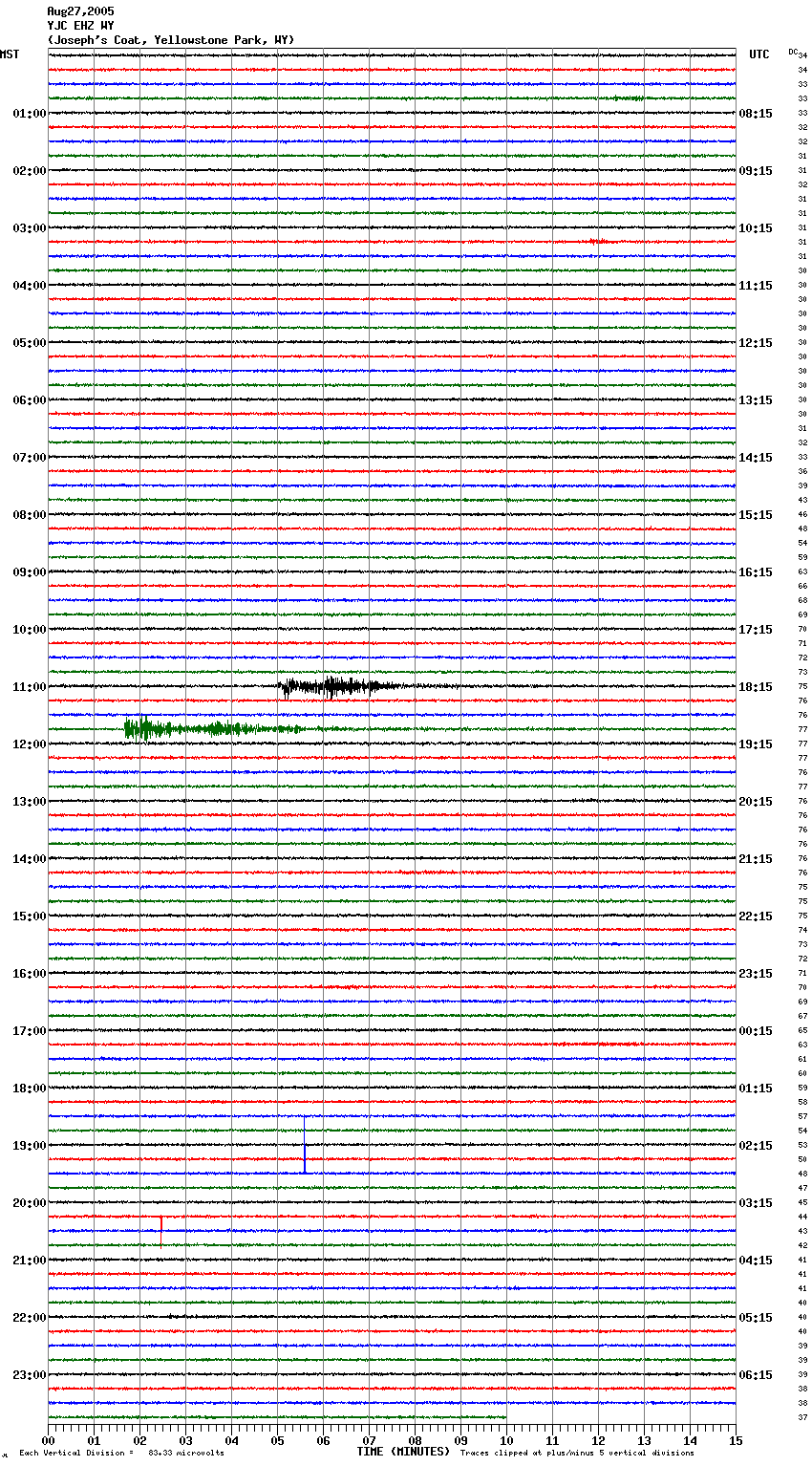Click minute '05' tick label on time axis
This screenshot has height=1466, width=812.
278,1440
